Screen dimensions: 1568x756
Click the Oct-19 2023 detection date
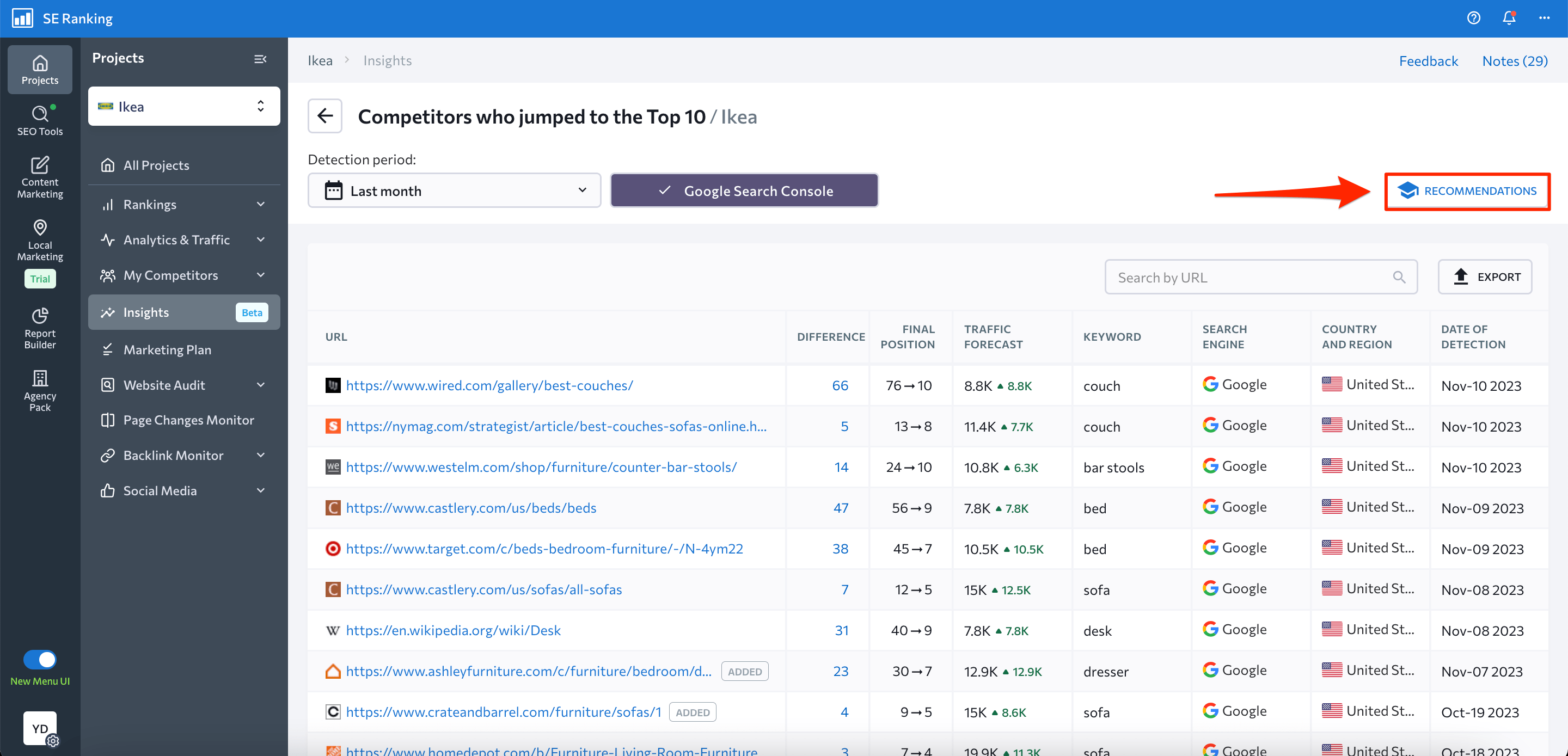(1480, 712)
